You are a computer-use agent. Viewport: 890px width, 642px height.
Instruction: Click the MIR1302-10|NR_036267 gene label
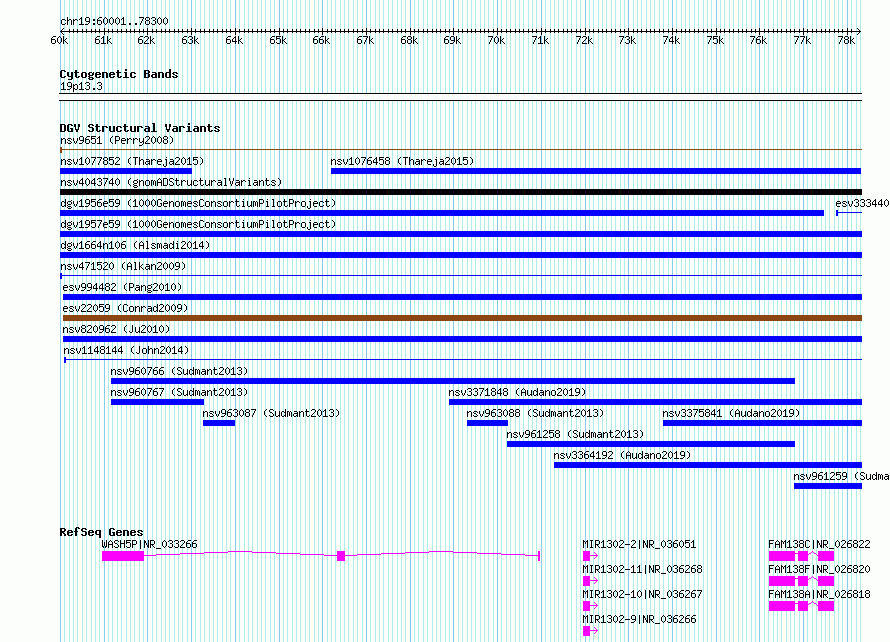[x=642, y=594]
